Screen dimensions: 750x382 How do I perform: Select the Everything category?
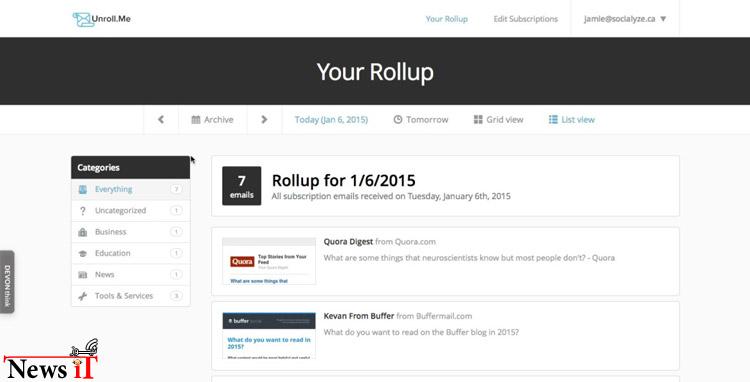click(x=131, y=189)
